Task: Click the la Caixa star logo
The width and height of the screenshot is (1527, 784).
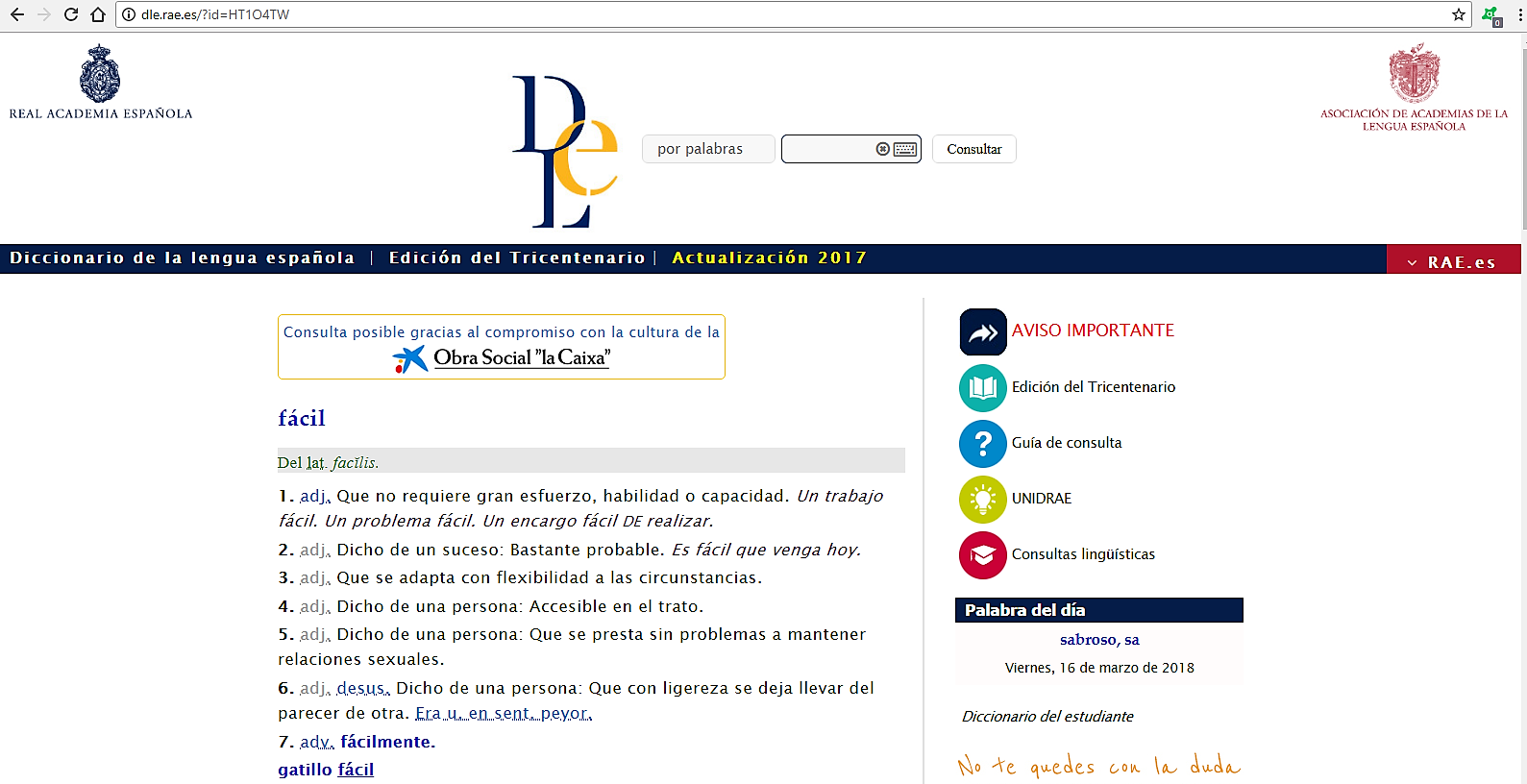Action: [410, 359]
